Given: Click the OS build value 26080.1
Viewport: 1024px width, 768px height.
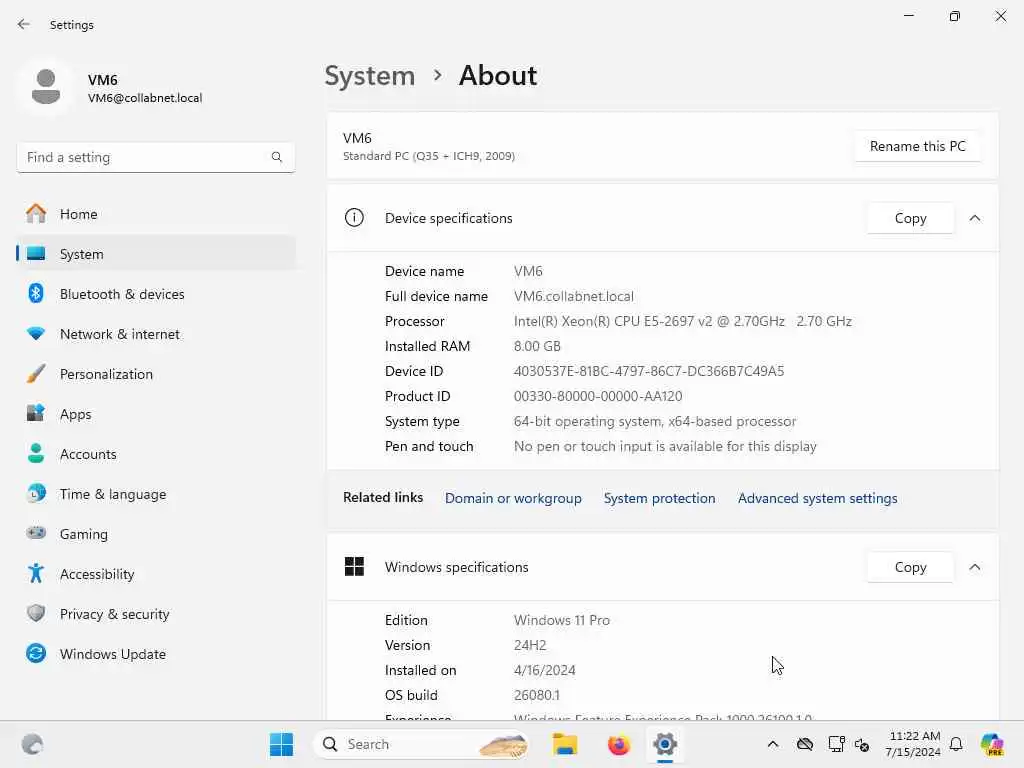Looking at the screenshot, I should pos(536,695).
